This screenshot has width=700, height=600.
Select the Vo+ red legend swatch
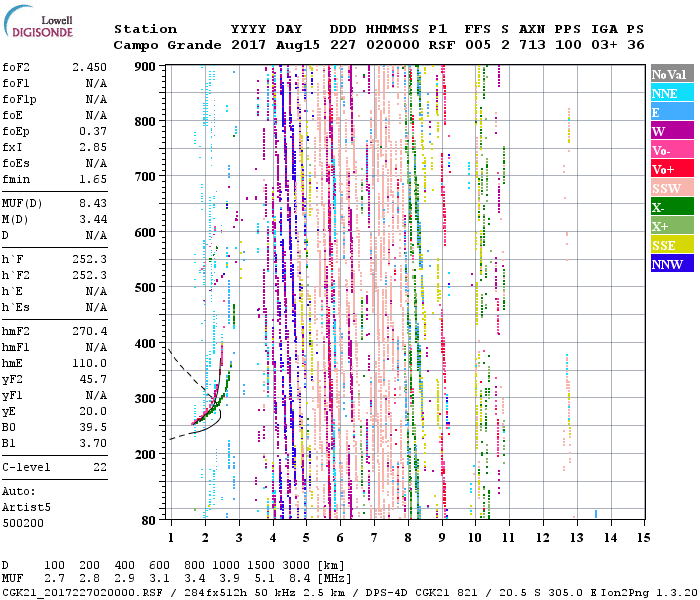click(x=671, y=169)
